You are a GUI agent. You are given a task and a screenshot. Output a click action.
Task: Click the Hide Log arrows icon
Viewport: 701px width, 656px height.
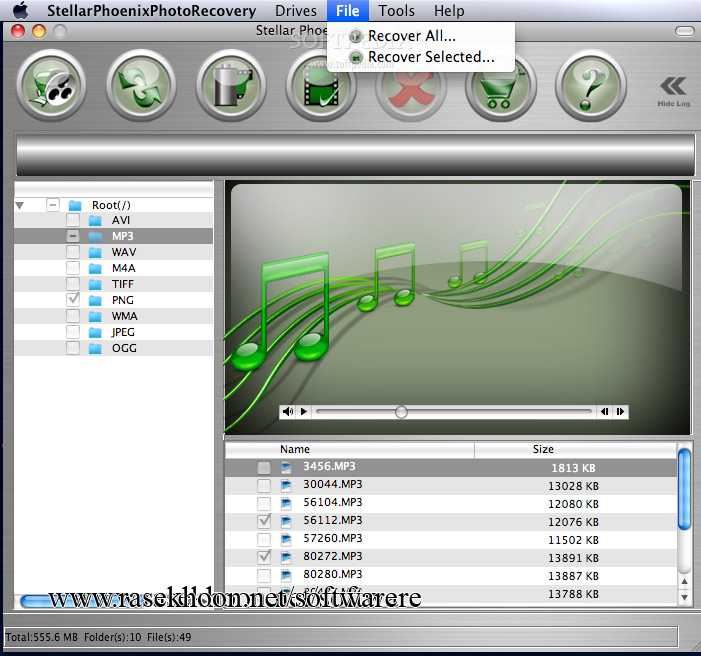point(673,86)
